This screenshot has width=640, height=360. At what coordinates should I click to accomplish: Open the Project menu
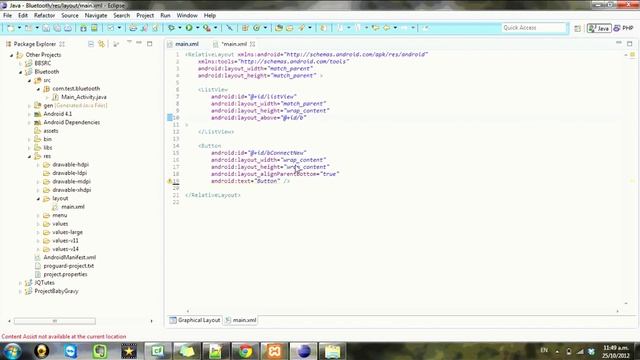(x=145, y=16)
